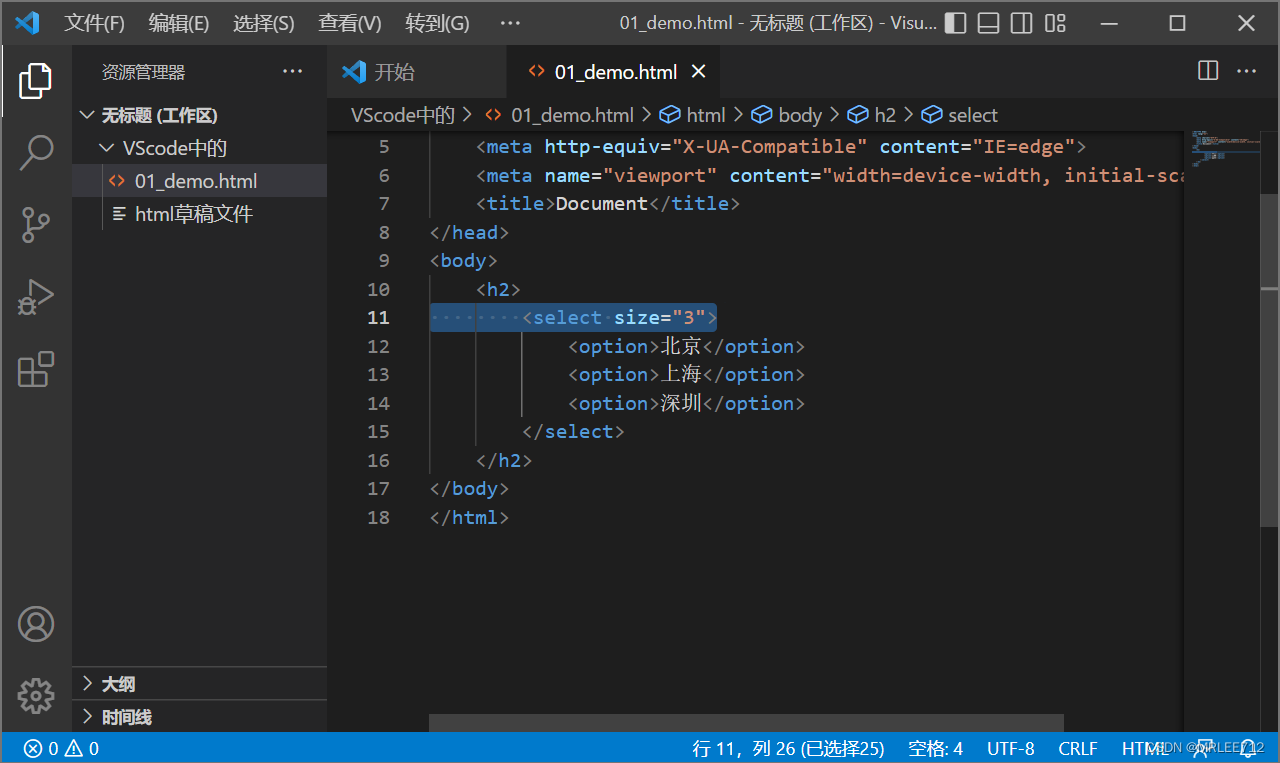
Task: Open the Search view in the activity bar
Action: (35, 153)
